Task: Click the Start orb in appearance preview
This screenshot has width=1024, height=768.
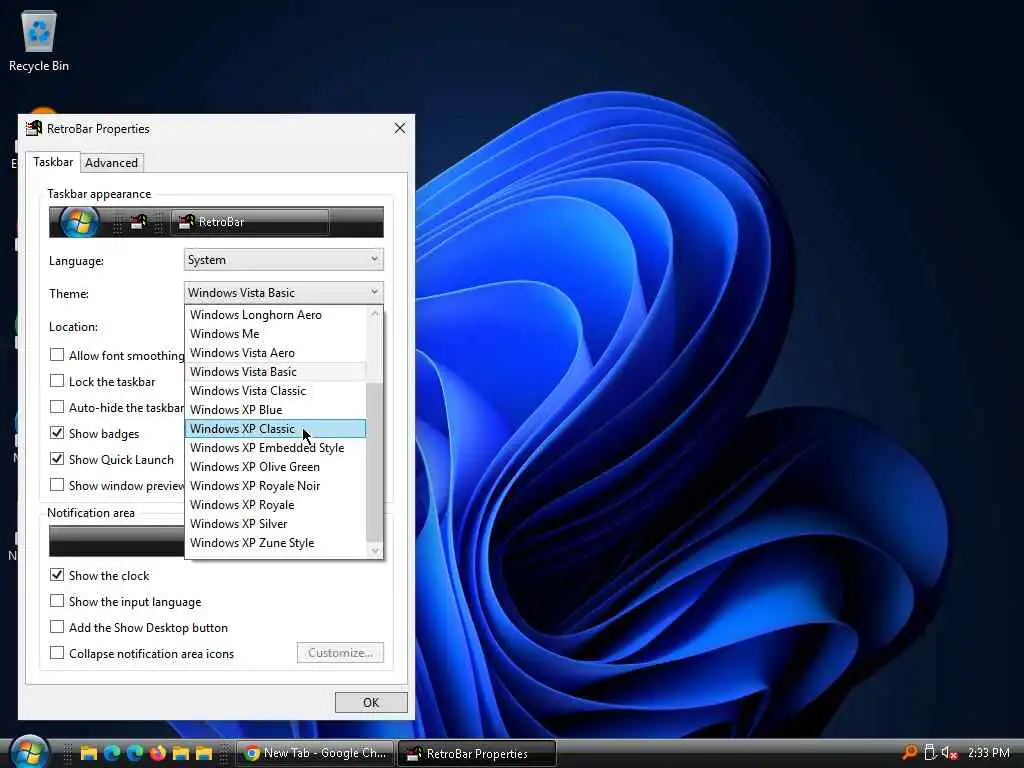Action: (x=79, y=222)
